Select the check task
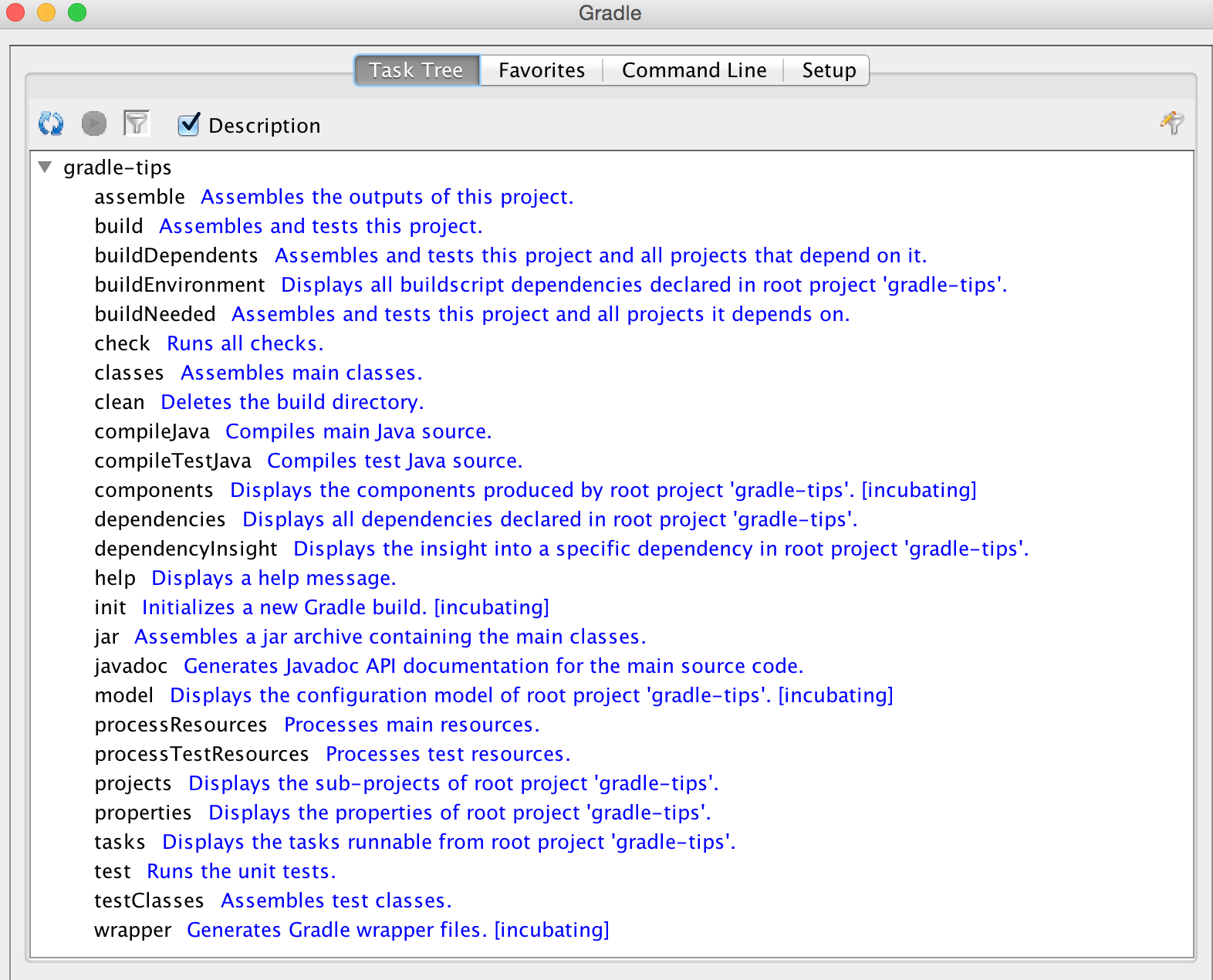This screenshot has height=980, width=1213. 208,343
